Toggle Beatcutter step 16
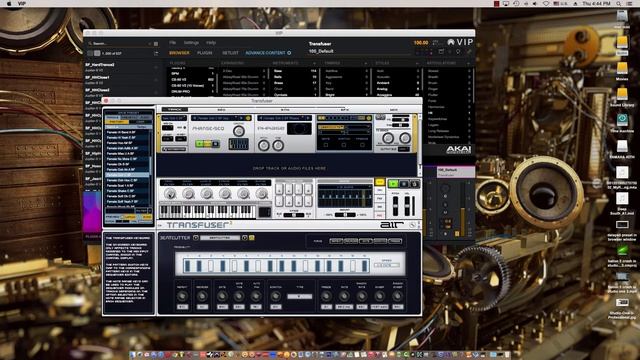The height and width of the screenshot is (360, 640). [x=364, y=266]
